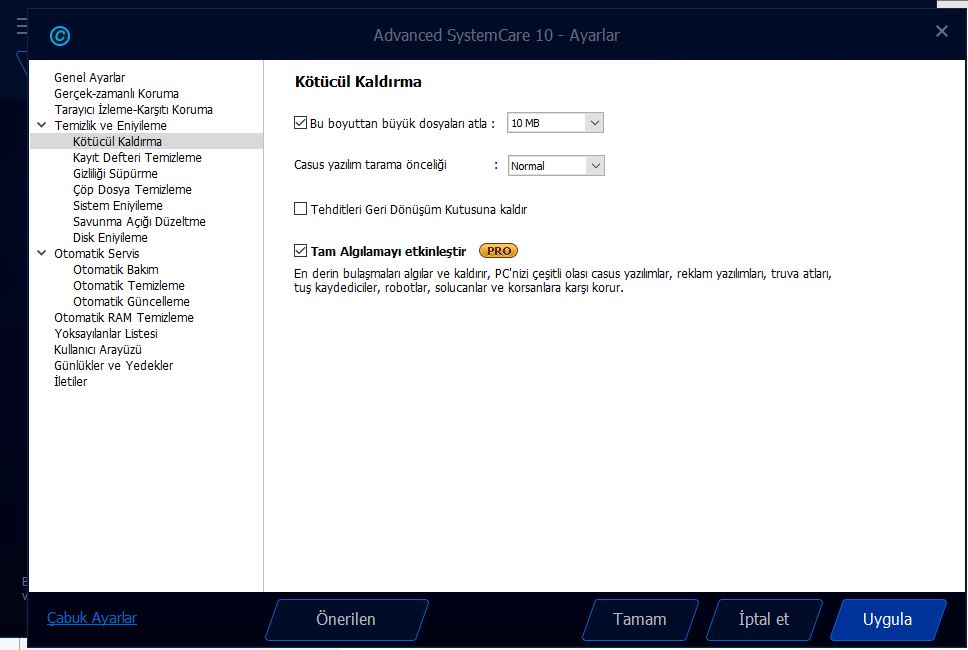
Task: Click the 'Casus yazılım tarama önceliği' label
Action: coord(370,165)
